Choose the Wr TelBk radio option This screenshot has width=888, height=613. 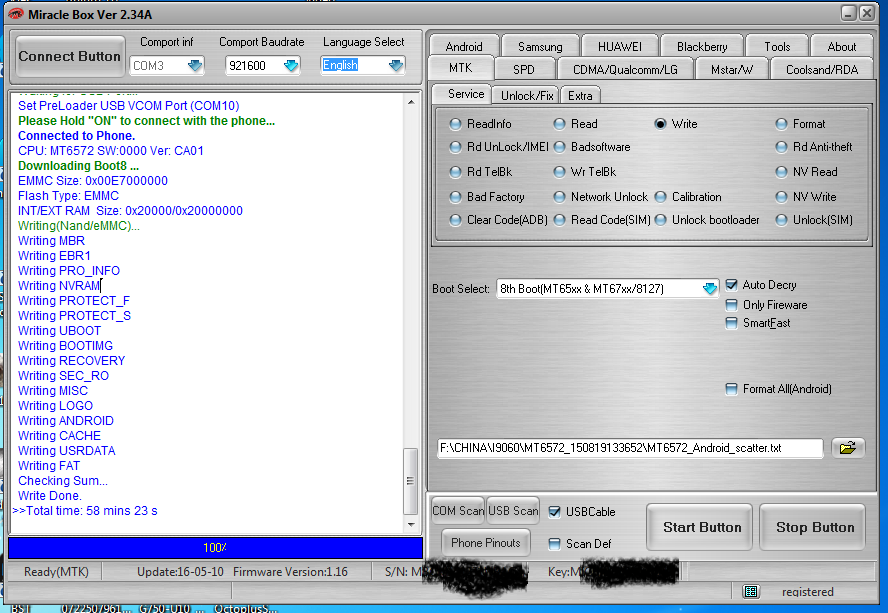[x=560, y=172]
